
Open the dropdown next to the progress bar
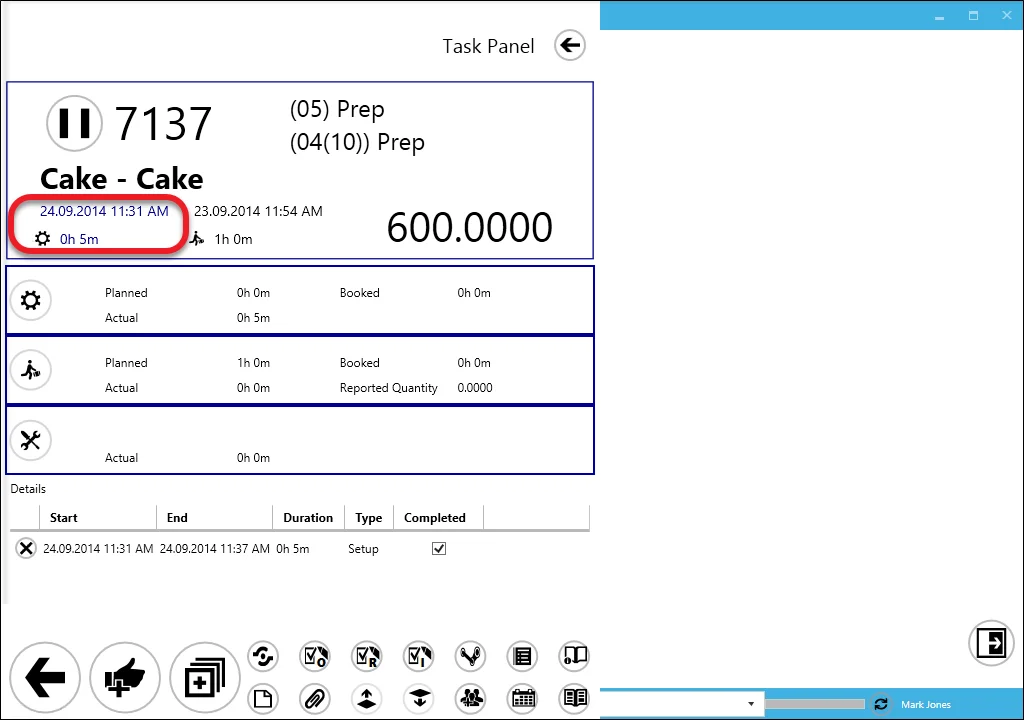pos(751,704)
